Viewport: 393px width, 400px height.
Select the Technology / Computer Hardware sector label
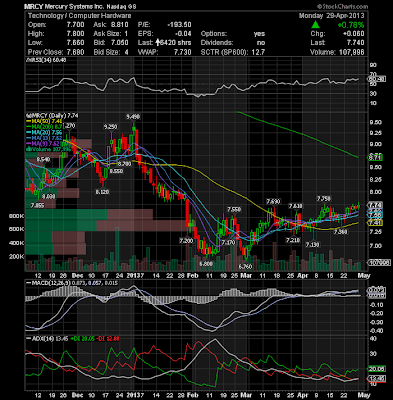pyautogui.click(x=79, y=16)
